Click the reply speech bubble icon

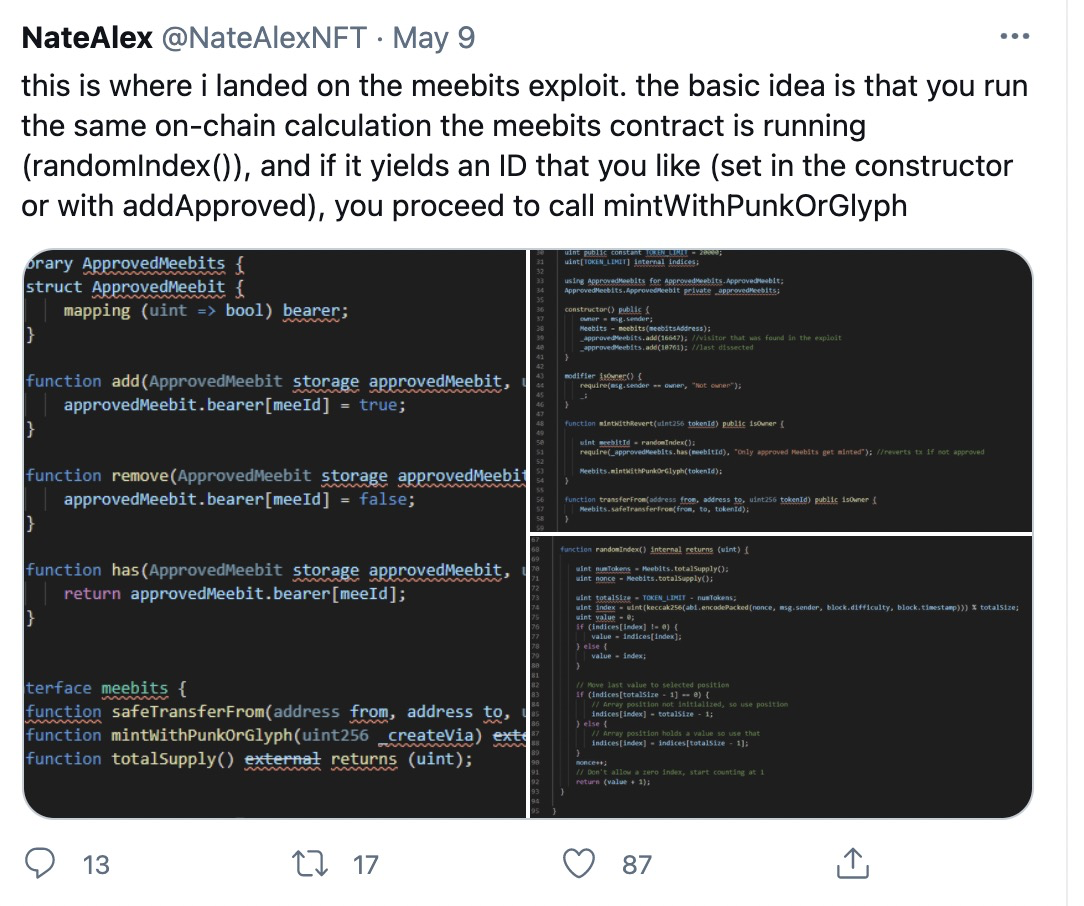point(42,863)
